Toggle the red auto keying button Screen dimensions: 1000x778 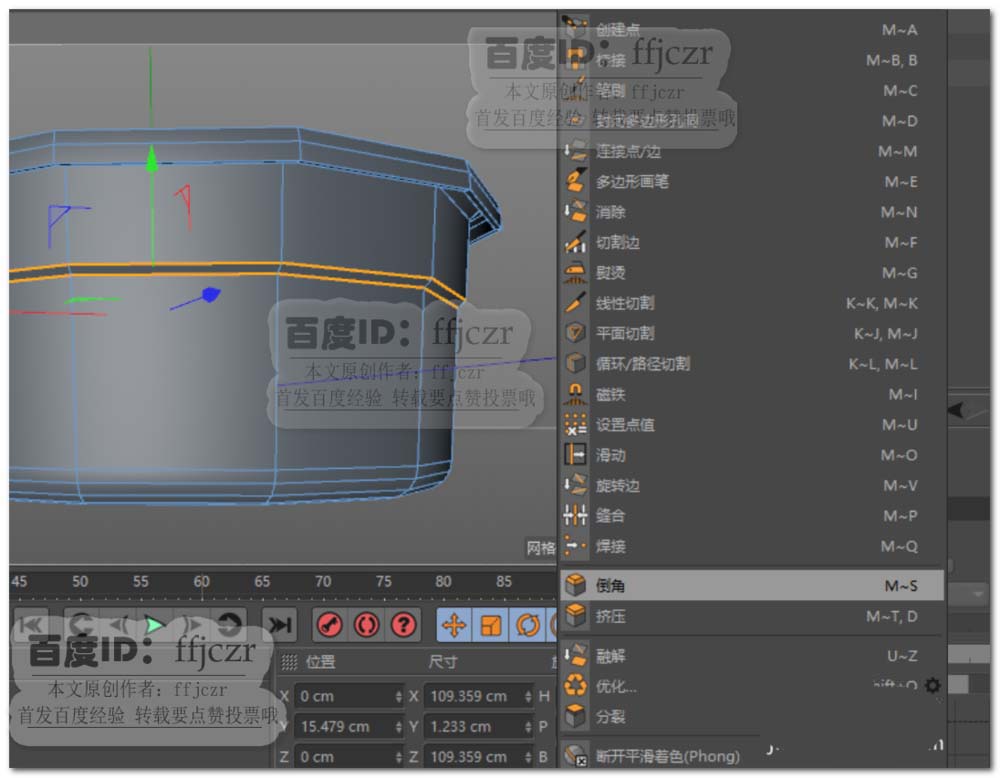366,626
